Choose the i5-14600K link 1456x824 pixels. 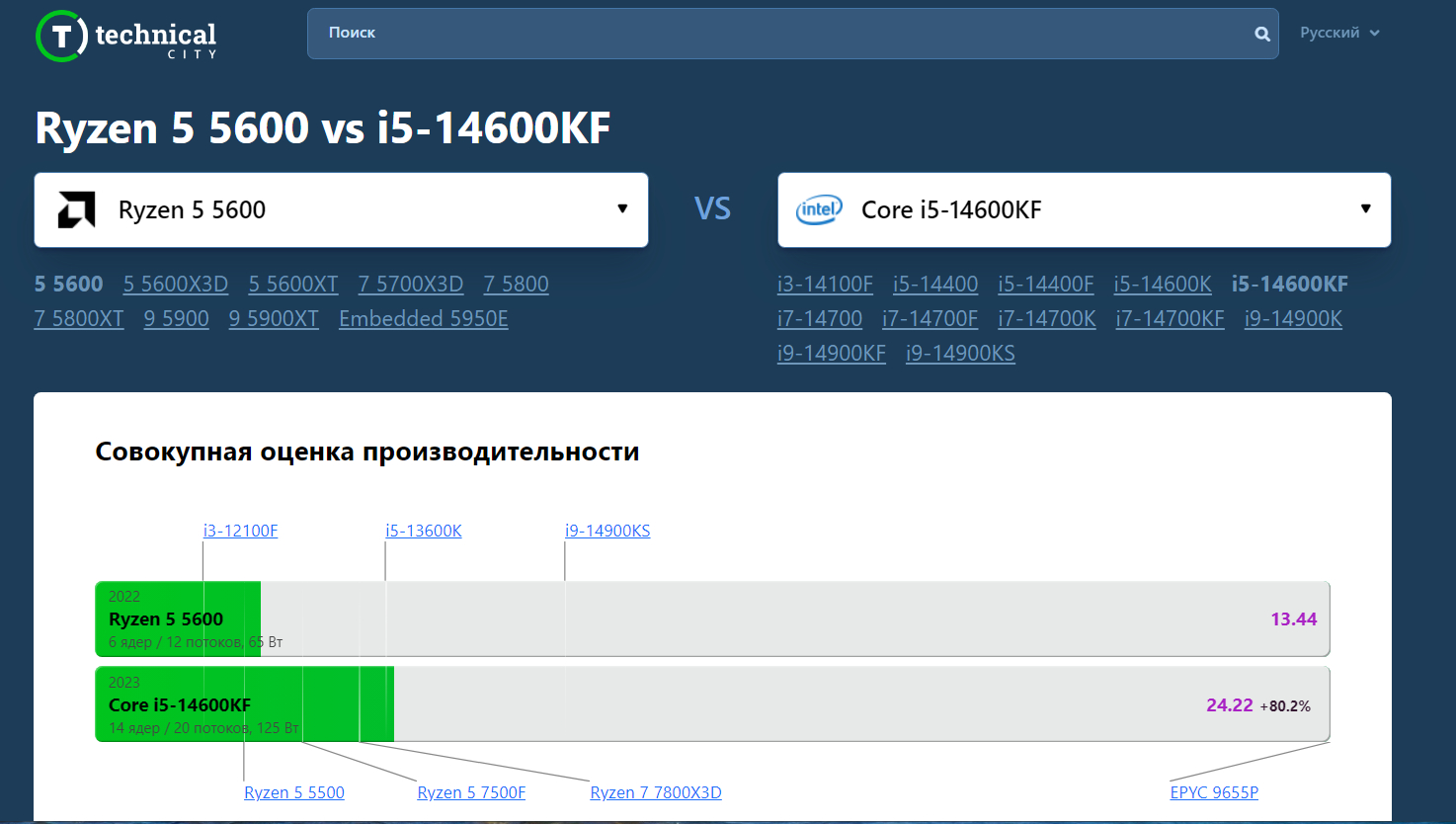coord(1163,285)
